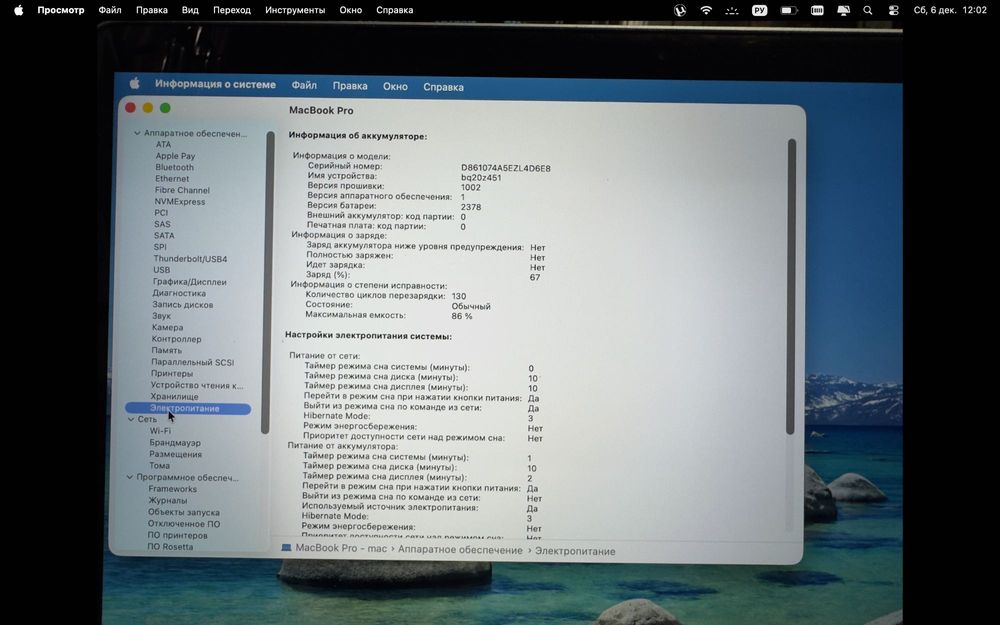
Task: Click the cycle count value 130
Action: [459, 297]
